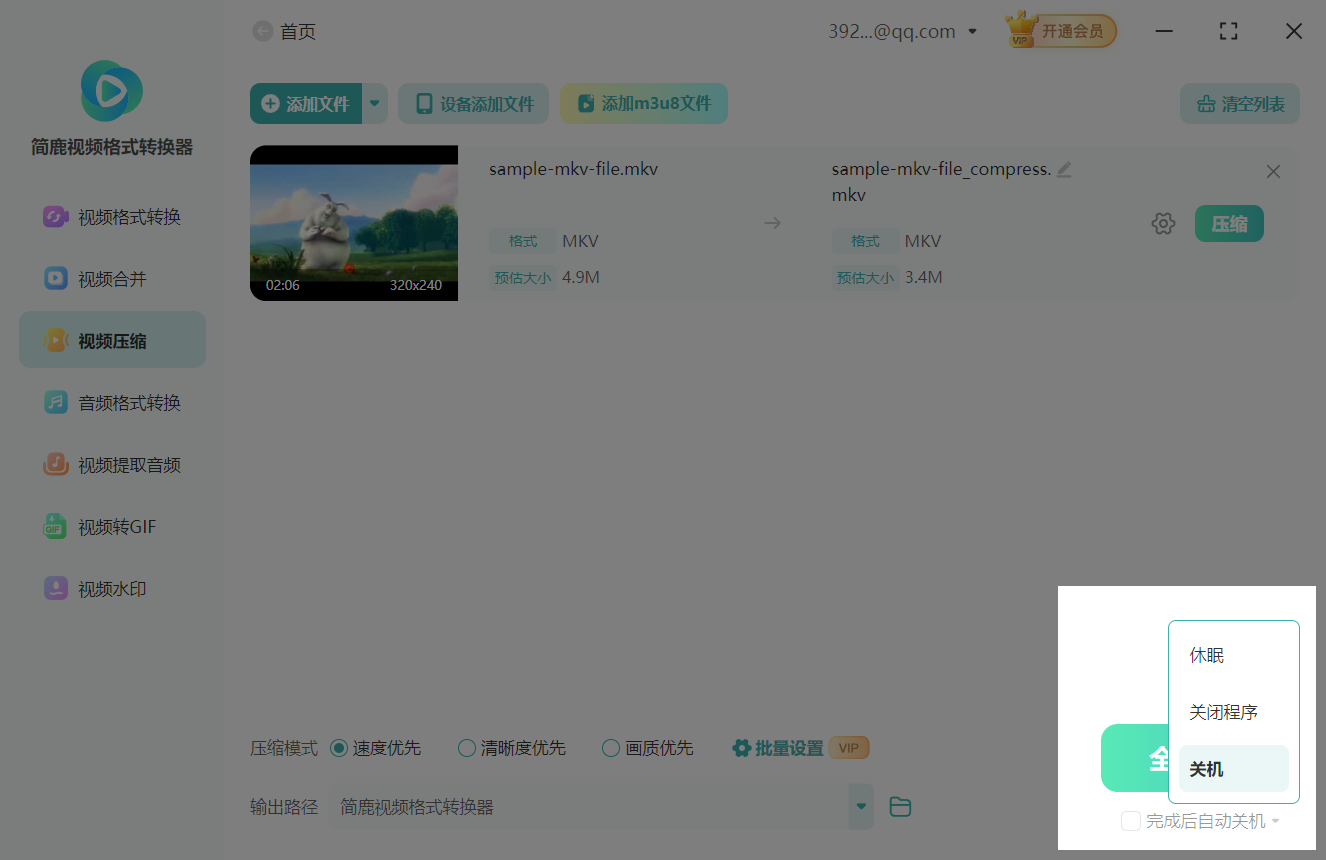The height and width of the screenshot is (860, 1326).
Task: Select 关机 from the shutdown menu
Action: pyautogui.click(x=1206, y=768)
